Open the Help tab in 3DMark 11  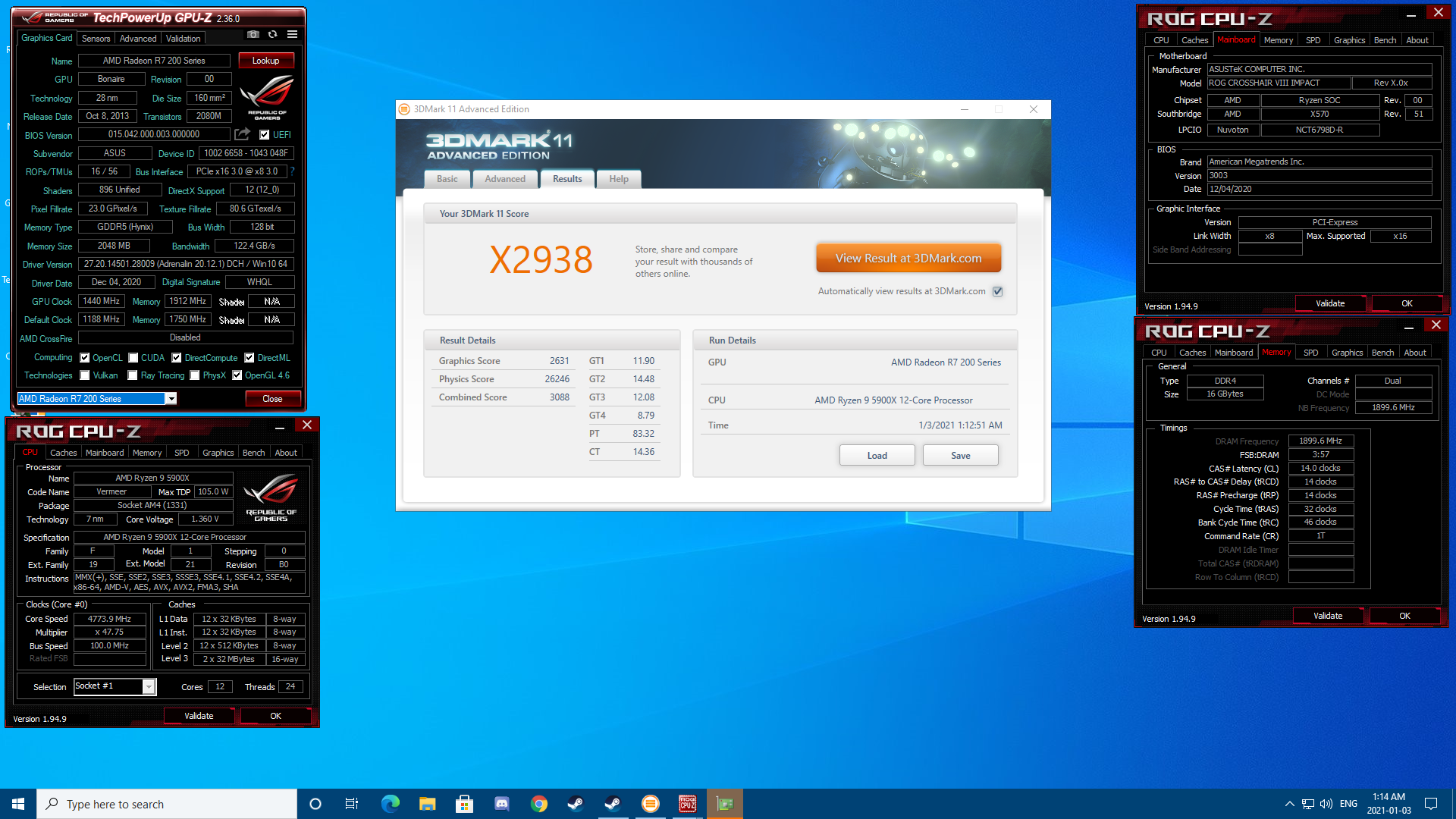tap(619, 179)
